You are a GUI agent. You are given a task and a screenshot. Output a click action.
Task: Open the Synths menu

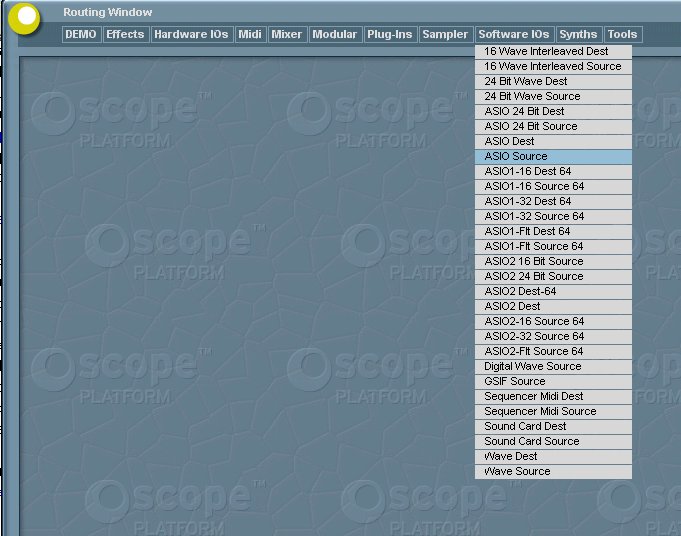579,34
